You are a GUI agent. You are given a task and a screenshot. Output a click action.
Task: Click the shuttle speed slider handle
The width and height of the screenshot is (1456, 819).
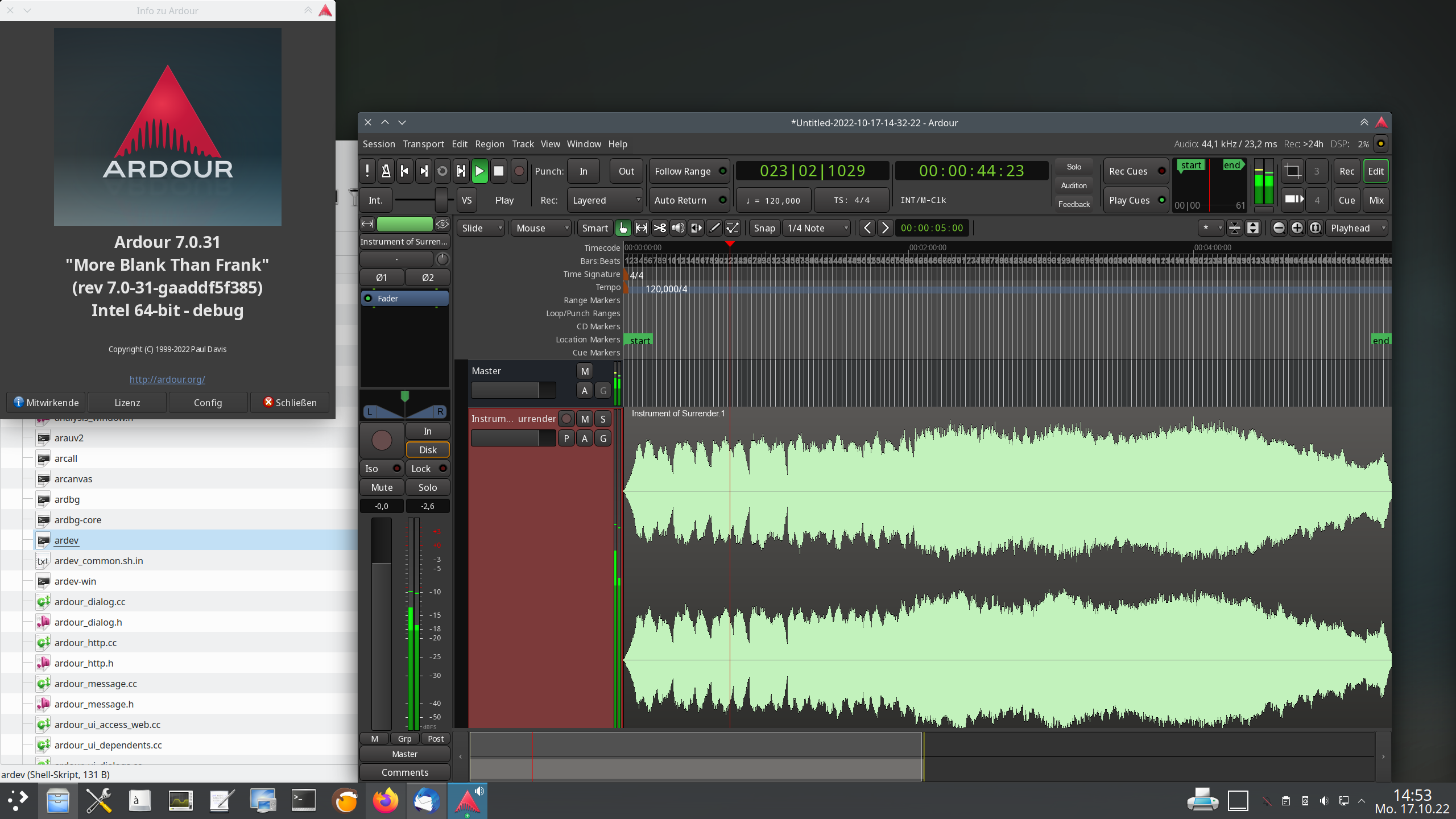click(x=441, y=200)
